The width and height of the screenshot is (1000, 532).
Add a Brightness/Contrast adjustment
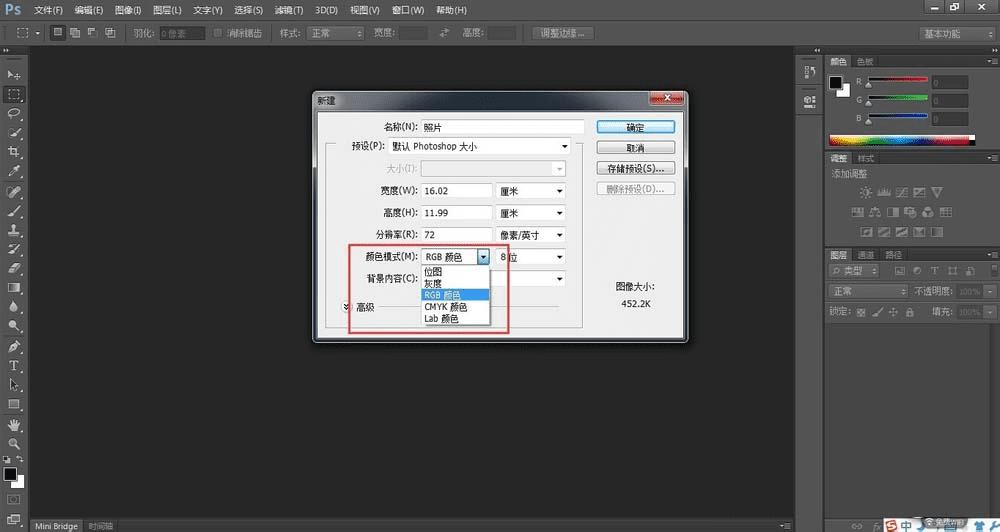(865, 192)
